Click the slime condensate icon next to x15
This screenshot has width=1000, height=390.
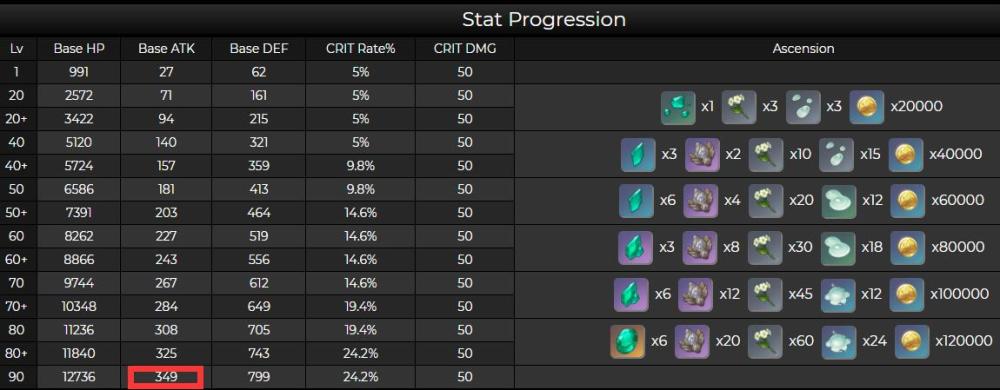pos(836,155)
